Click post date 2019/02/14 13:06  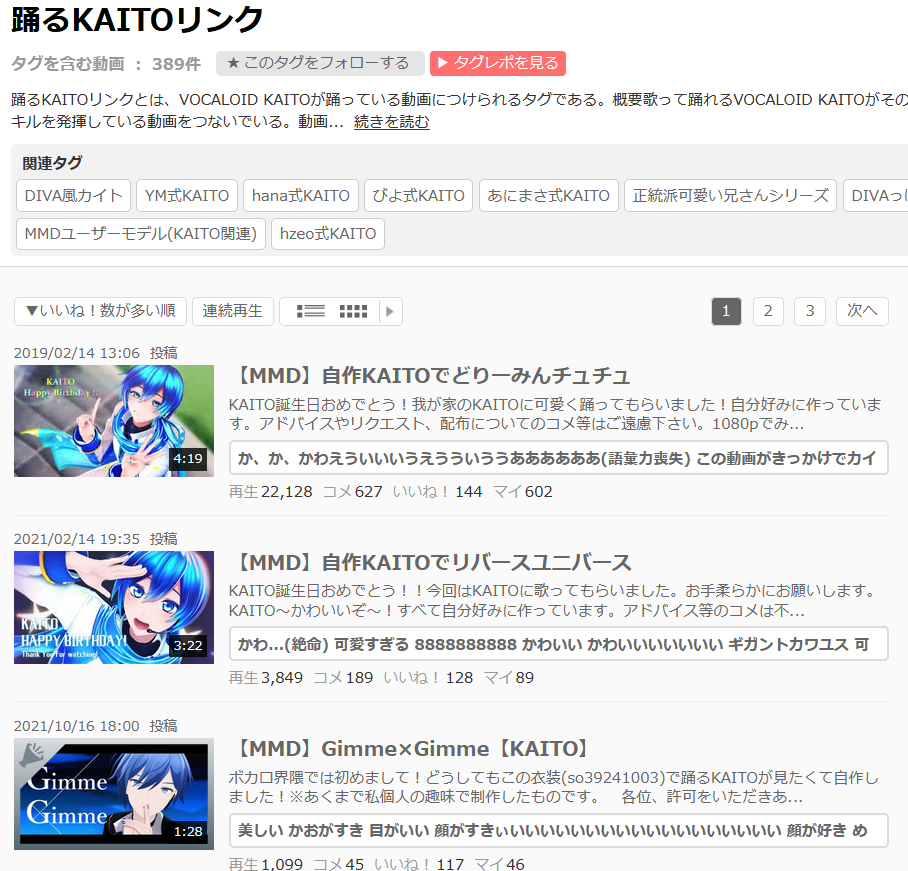77,353
